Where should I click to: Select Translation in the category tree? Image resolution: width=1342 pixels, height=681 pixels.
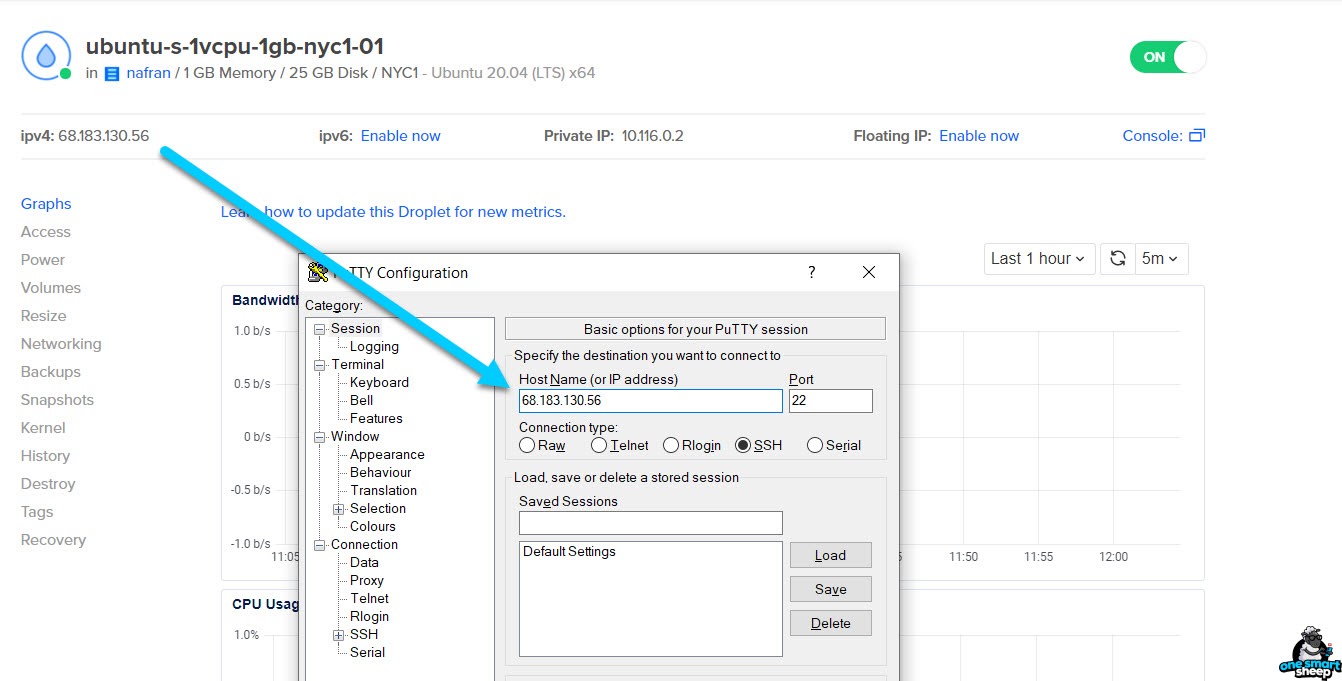pyautogui.click(x=383, y=491)
